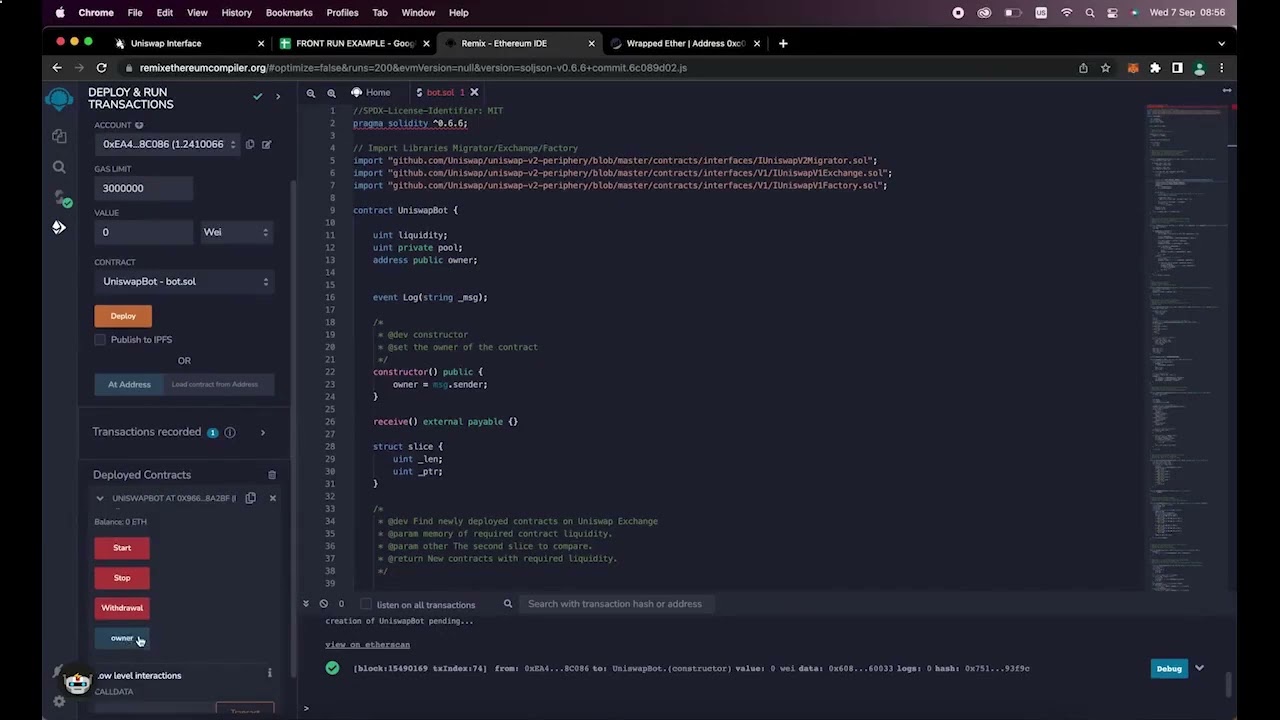Go back in Chrome
This screenshot has width=1280, height=720.
pos(57,68)
